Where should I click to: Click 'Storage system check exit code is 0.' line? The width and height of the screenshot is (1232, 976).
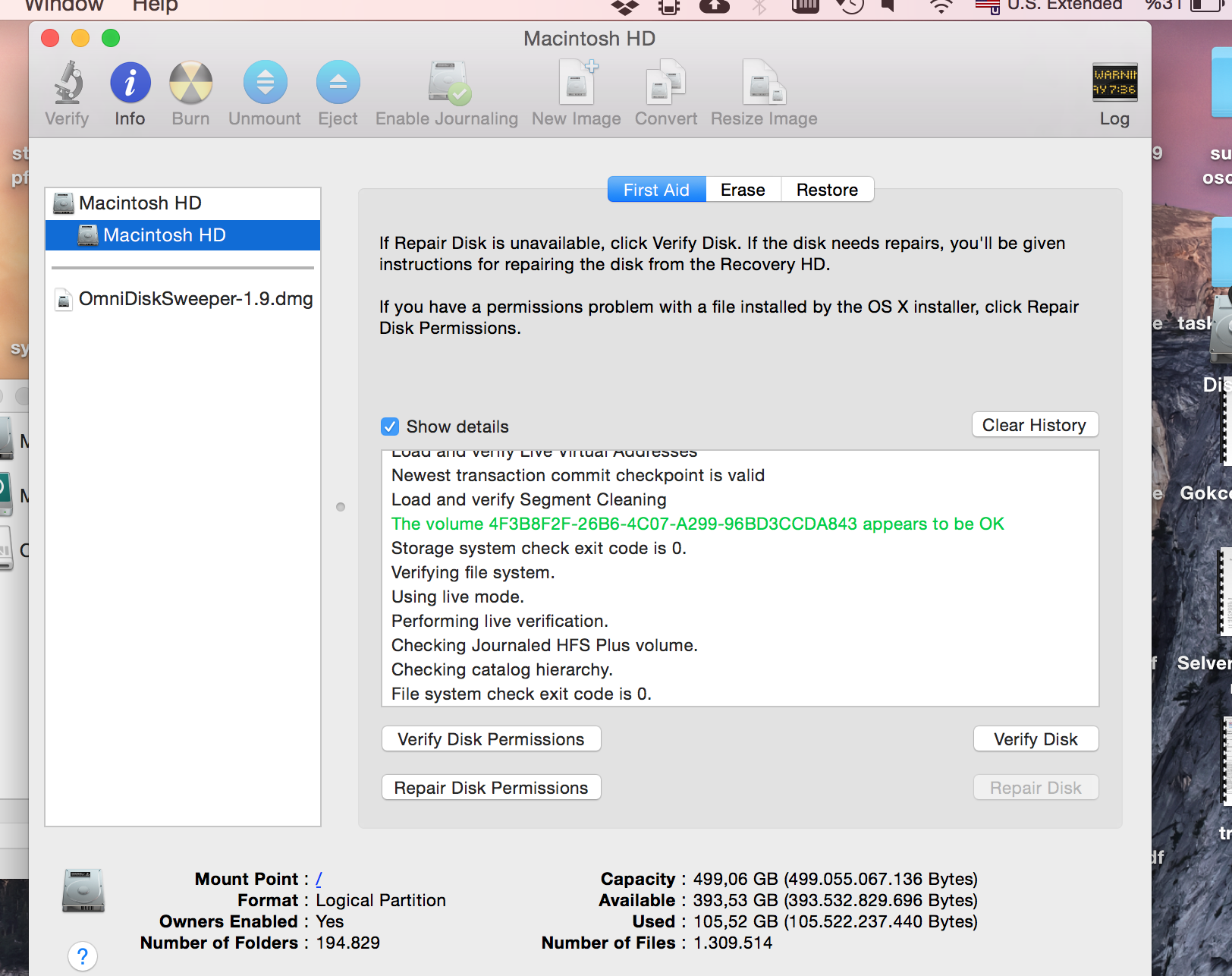539,548
